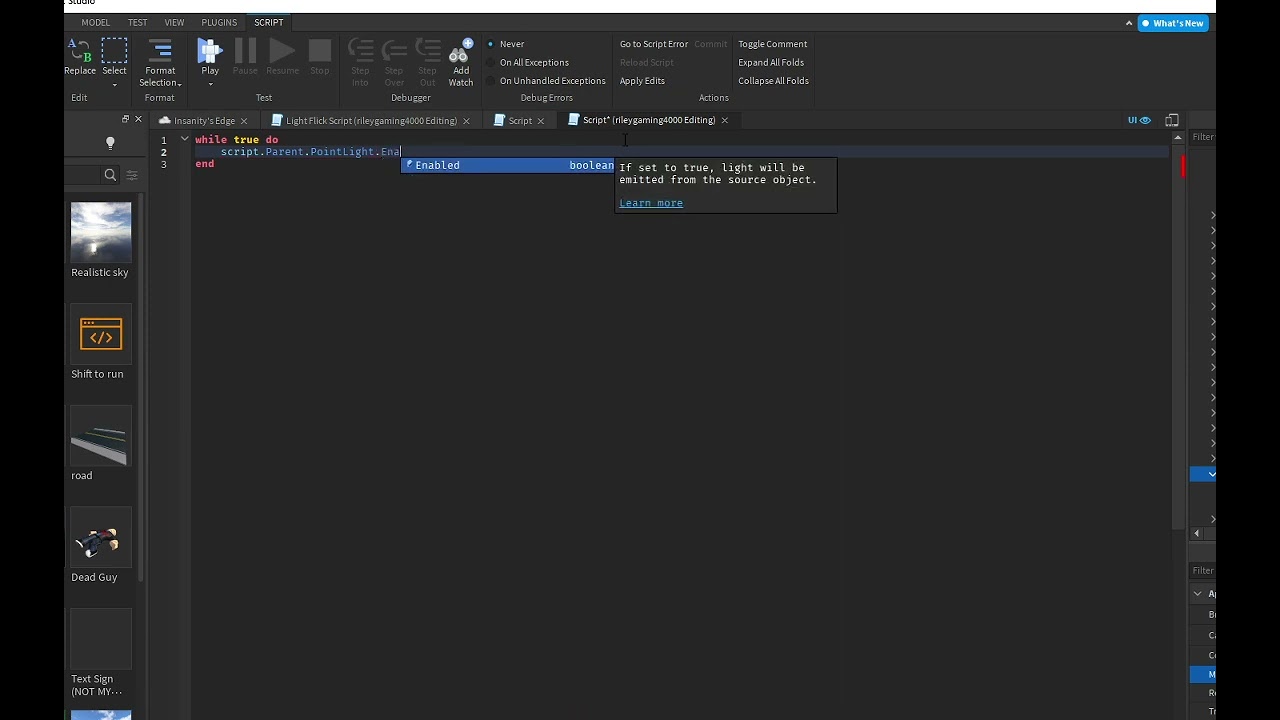Undock the toolbox panel

[125, 119]
